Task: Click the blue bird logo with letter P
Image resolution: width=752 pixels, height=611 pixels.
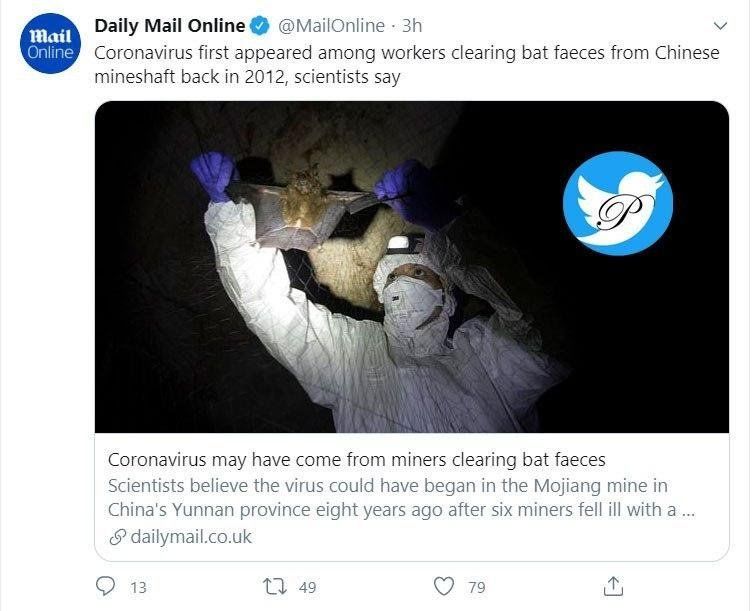Action: click(x=617, y=204)
